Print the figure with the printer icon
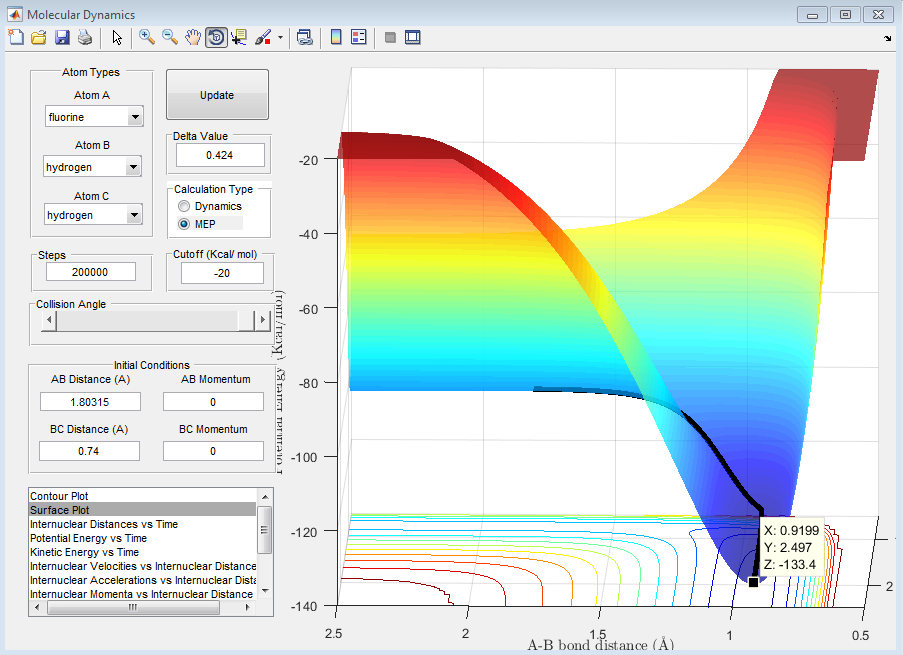This screenshot has height=655, width=903. [x=85, y=37]
